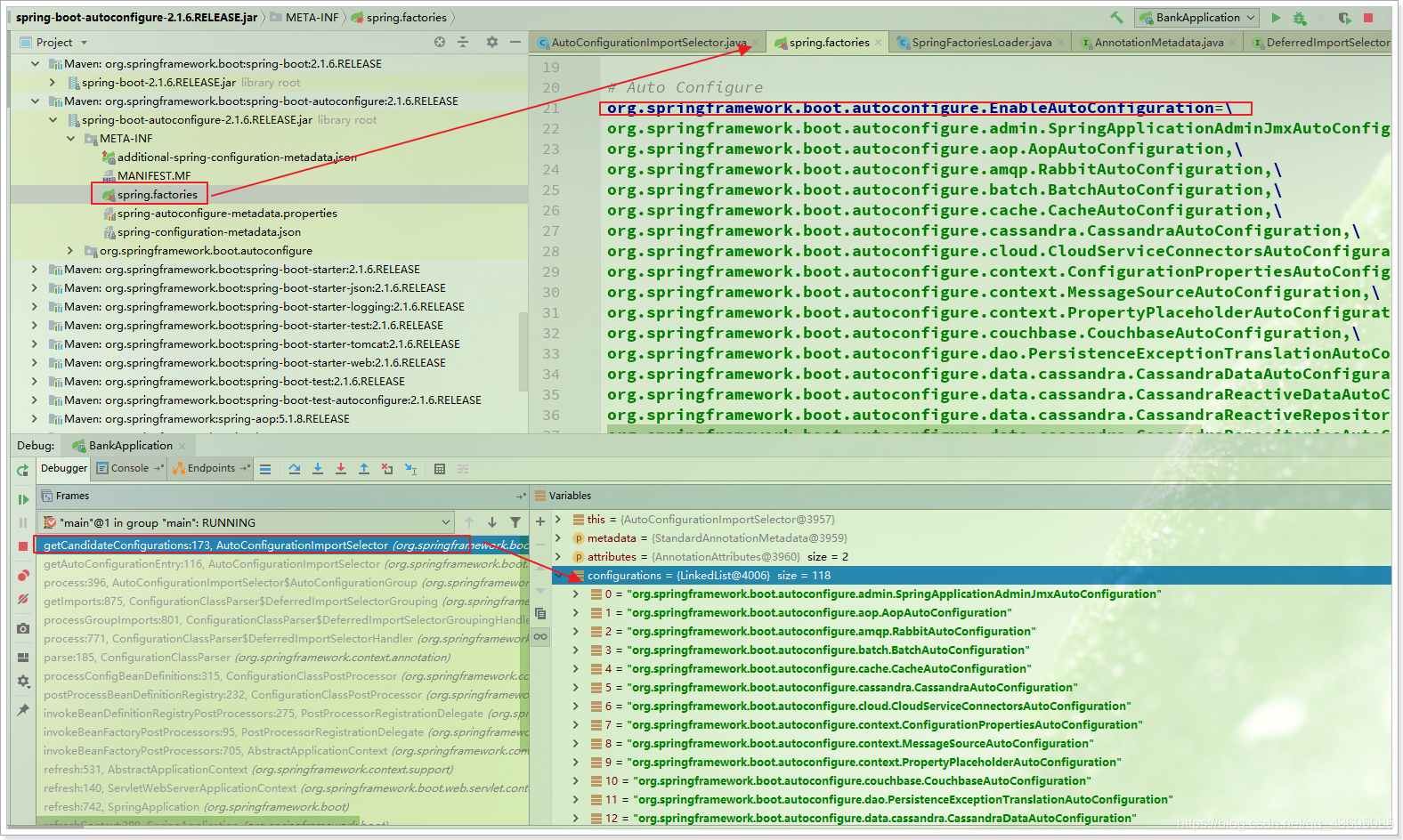Click the red Stop button in top toolbar
The image size is (1403, 840).
pyautogui.click(x=1369, y=18)
